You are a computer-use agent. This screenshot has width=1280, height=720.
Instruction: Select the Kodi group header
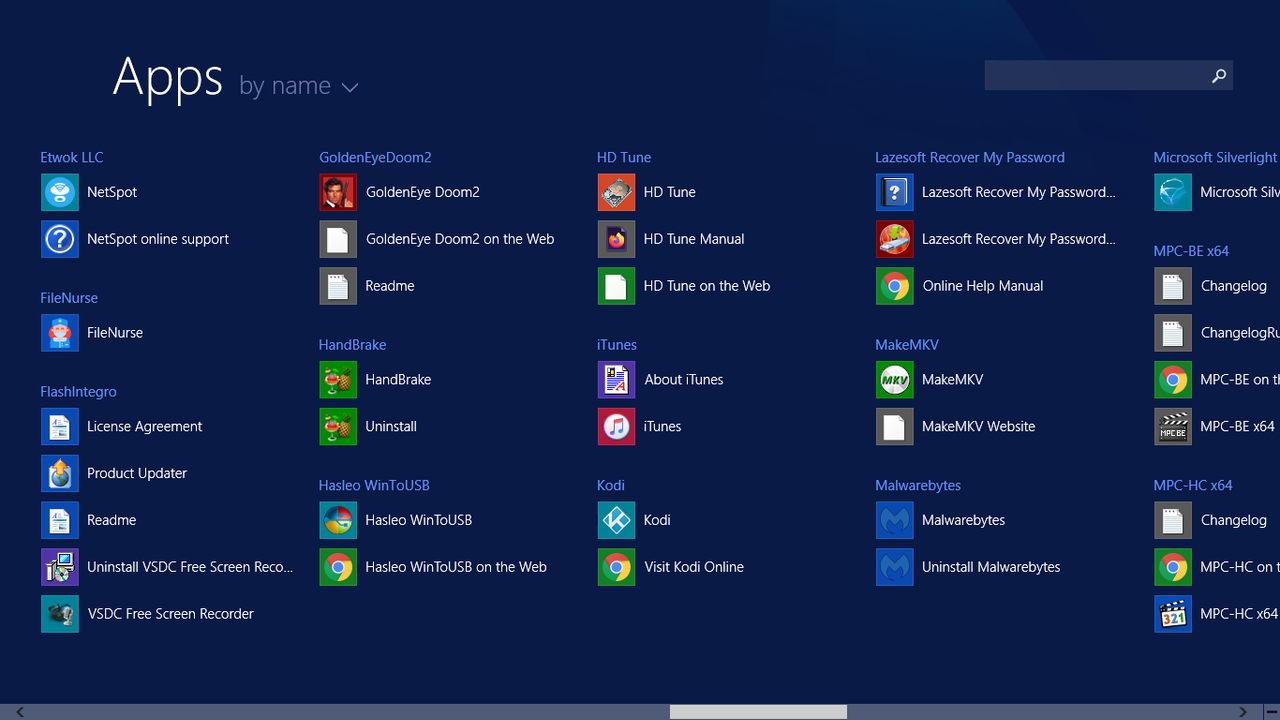(611, 486)
